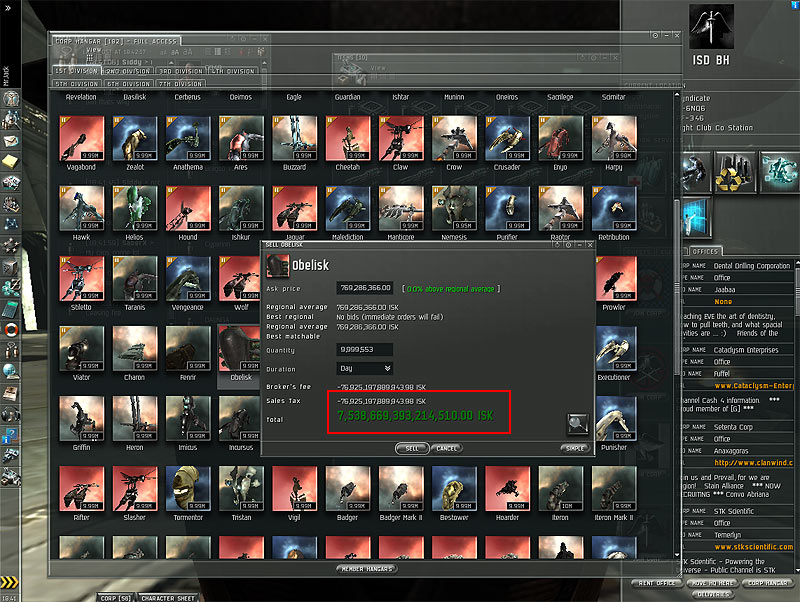800x602 pixels.
Task: Select the Executioner ship thumbnail
Action: tap(616, 349)
